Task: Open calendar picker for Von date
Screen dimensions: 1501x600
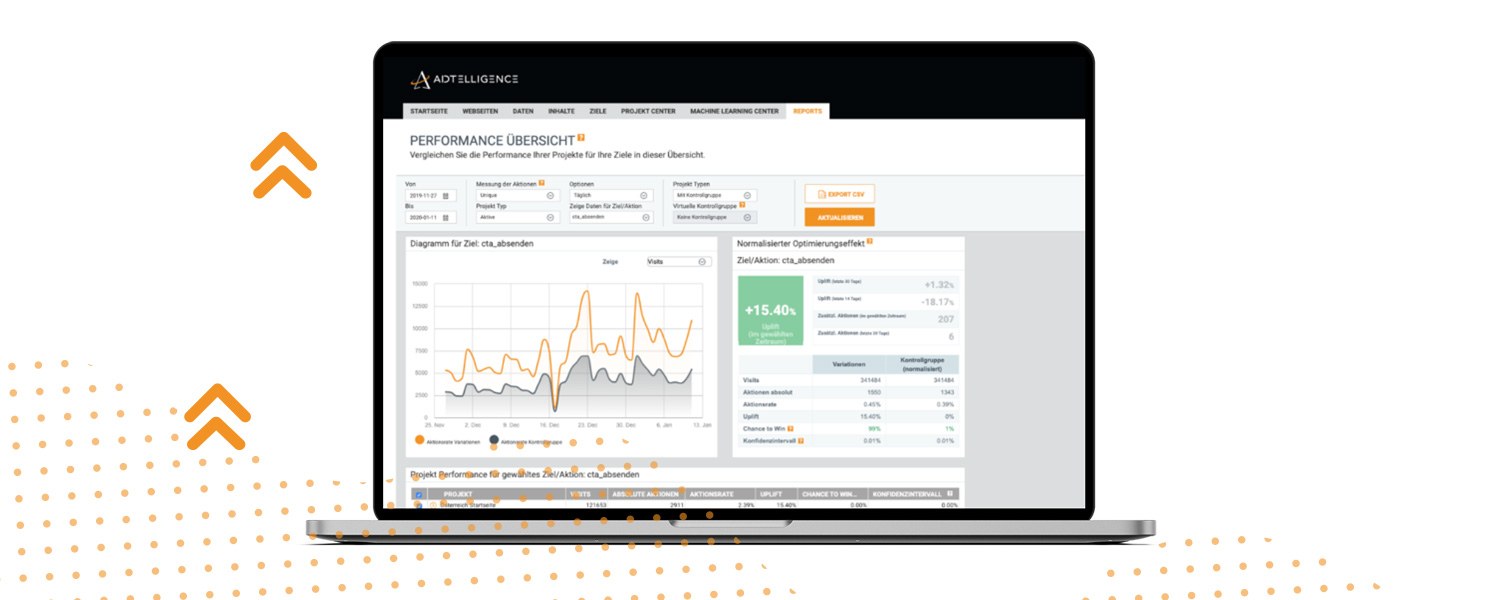Action: (446, 196)
